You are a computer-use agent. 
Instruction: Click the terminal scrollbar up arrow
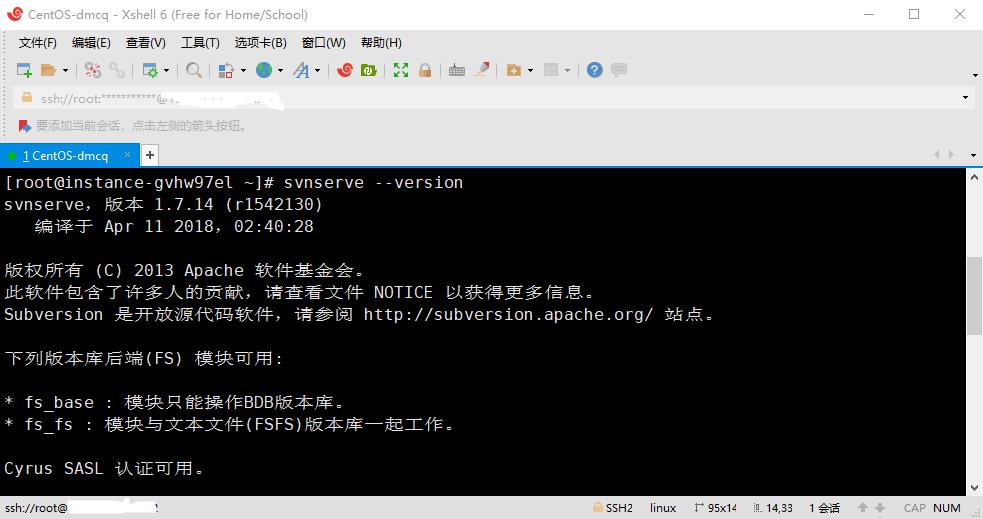tap(974, 177)
